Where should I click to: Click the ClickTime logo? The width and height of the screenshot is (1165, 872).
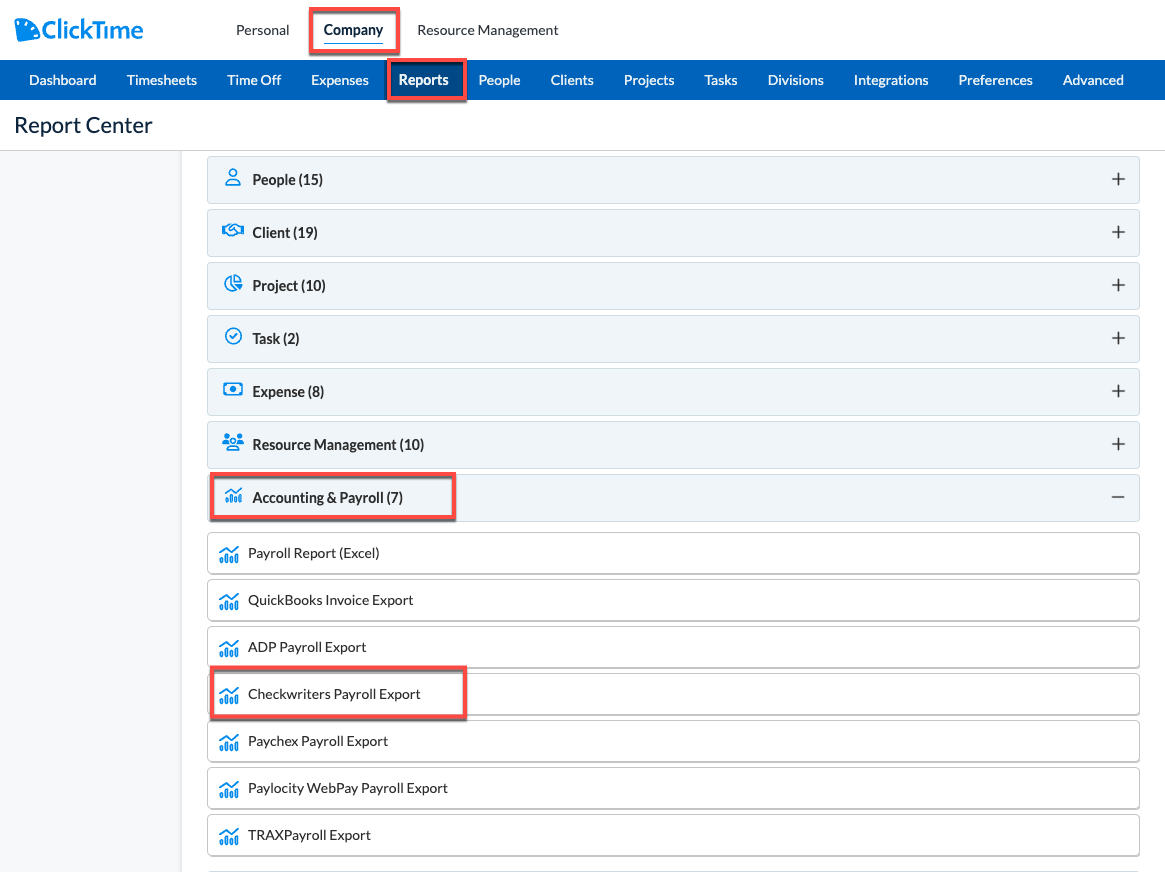[79, 30]
